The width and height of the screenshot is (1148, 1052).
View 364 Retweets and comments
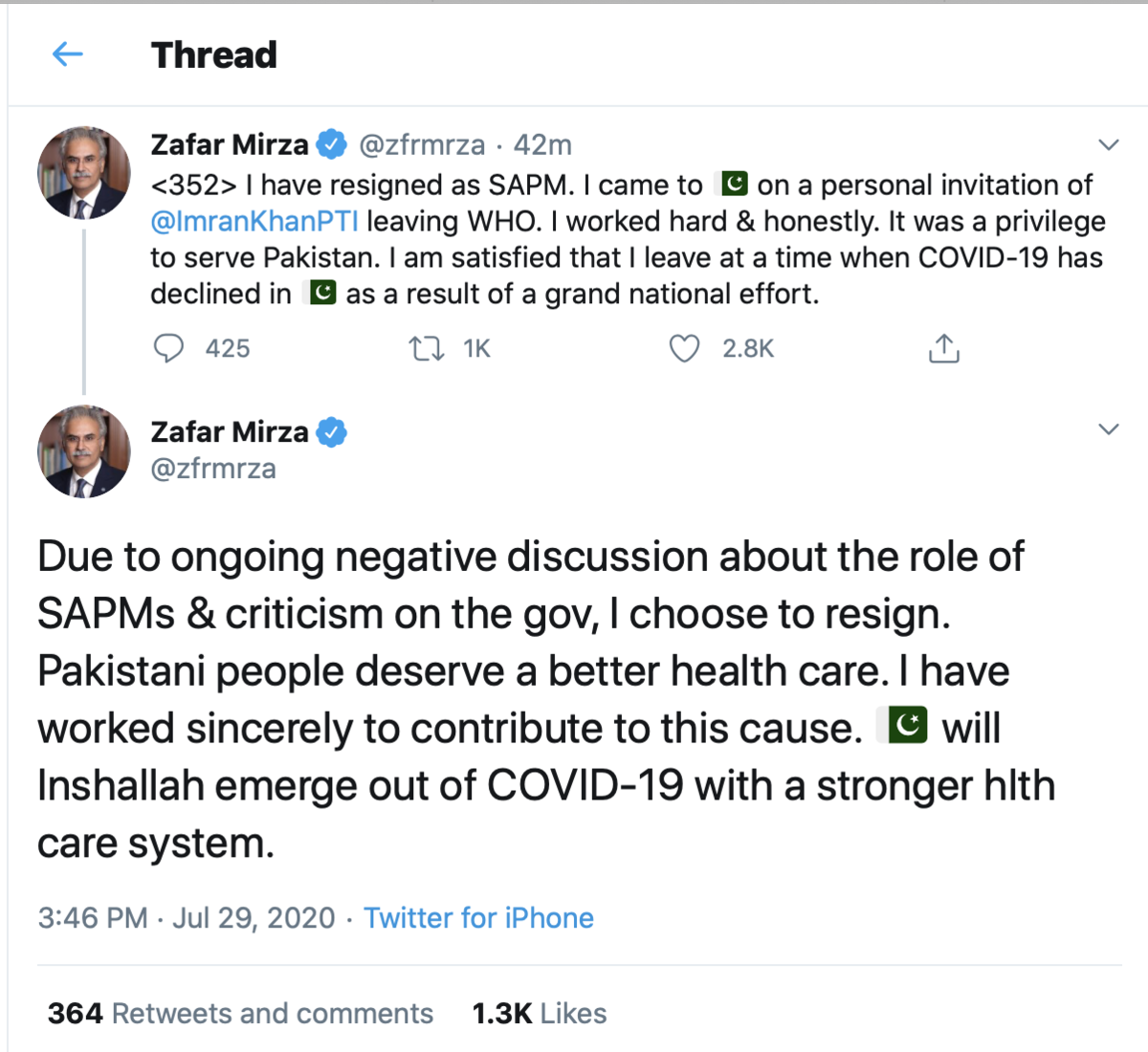click(240, 1013)
